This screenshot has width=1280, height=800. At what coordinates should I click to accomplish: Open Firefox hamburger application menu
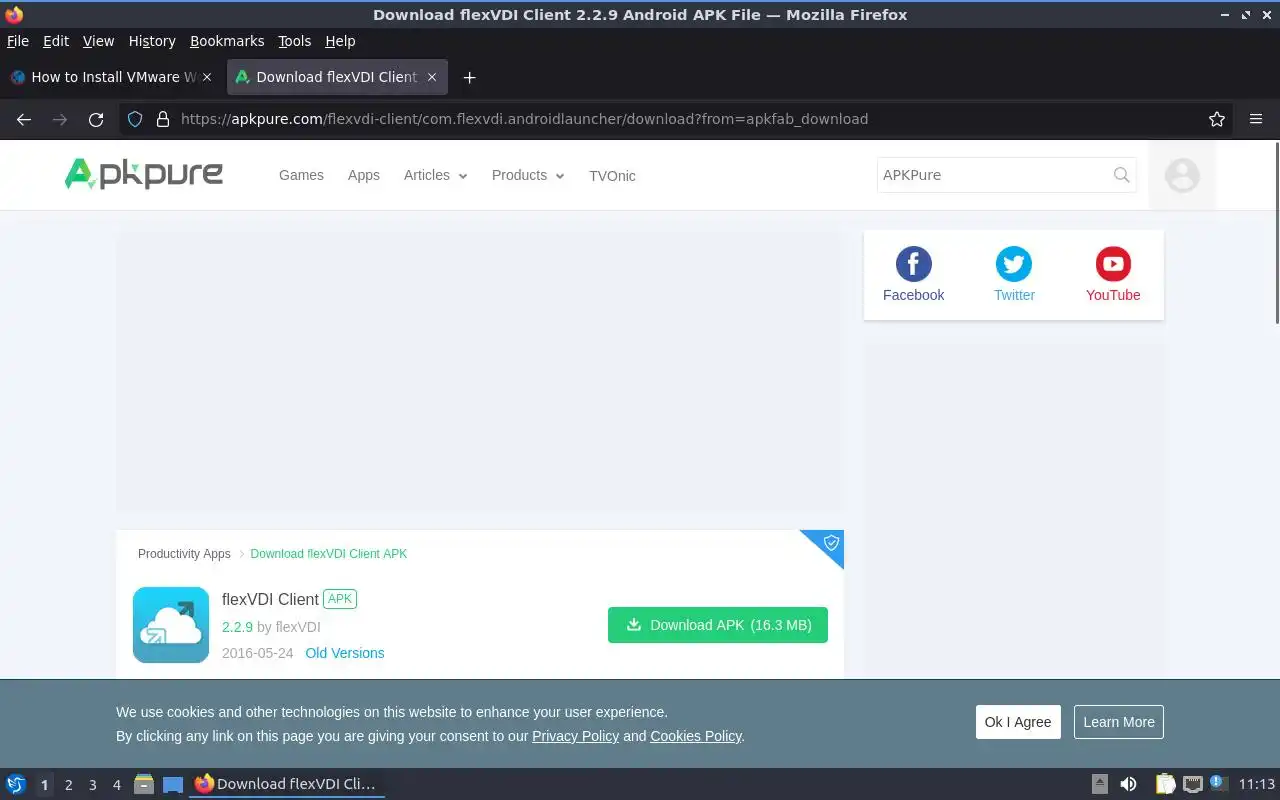1256,119
